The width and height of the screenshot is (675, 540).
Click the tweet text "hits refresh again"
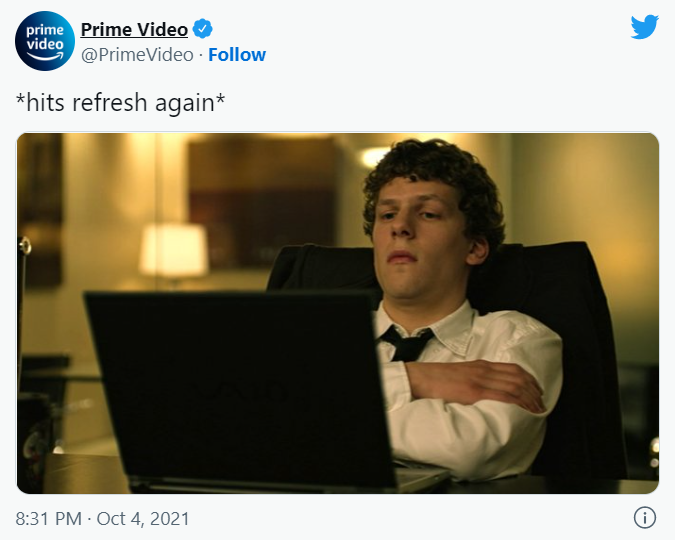(121, 102)
